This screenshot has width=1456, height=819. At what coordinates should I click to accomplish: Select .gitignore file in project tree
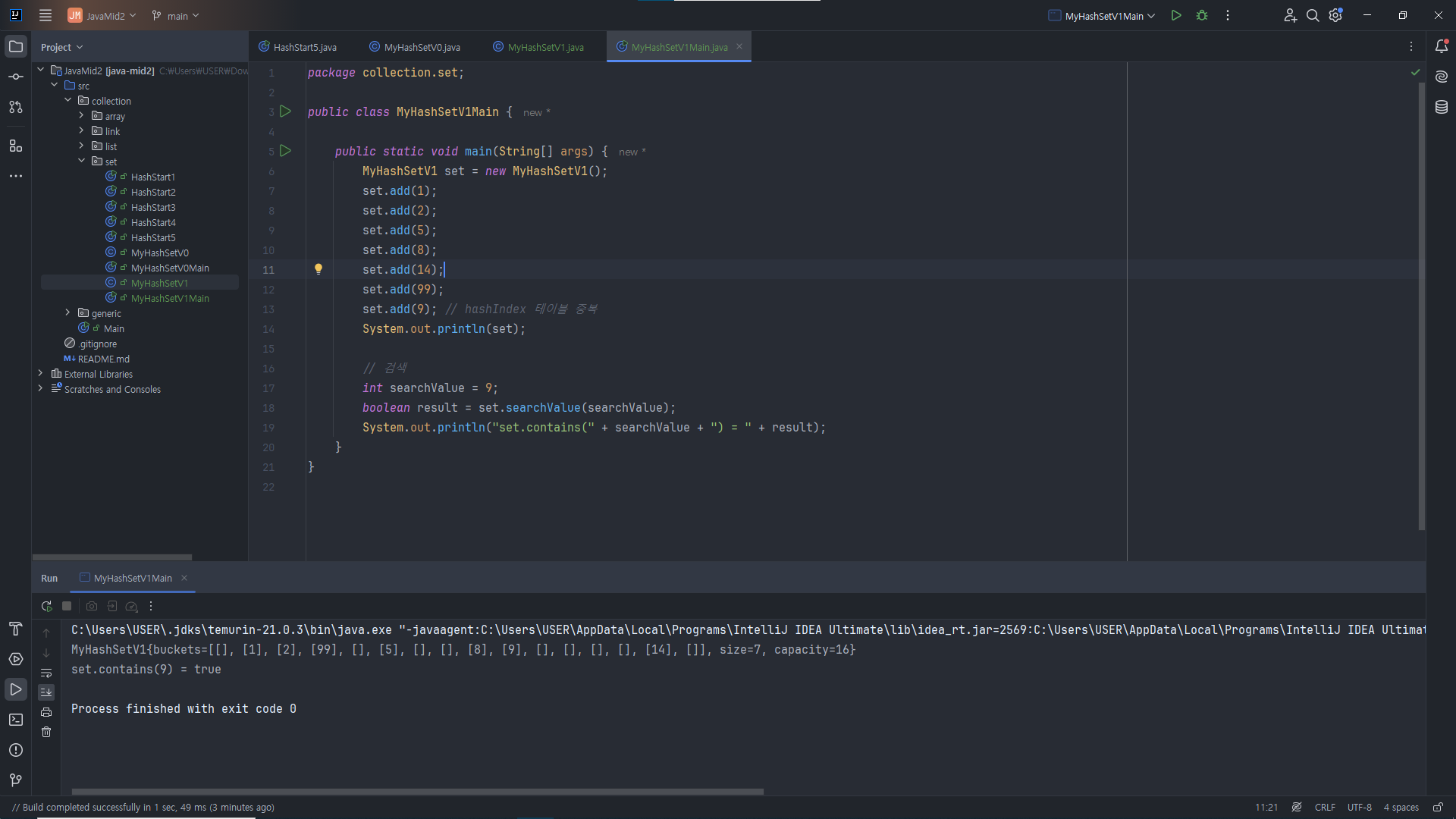pyautogui.click(x=97, y=344)
